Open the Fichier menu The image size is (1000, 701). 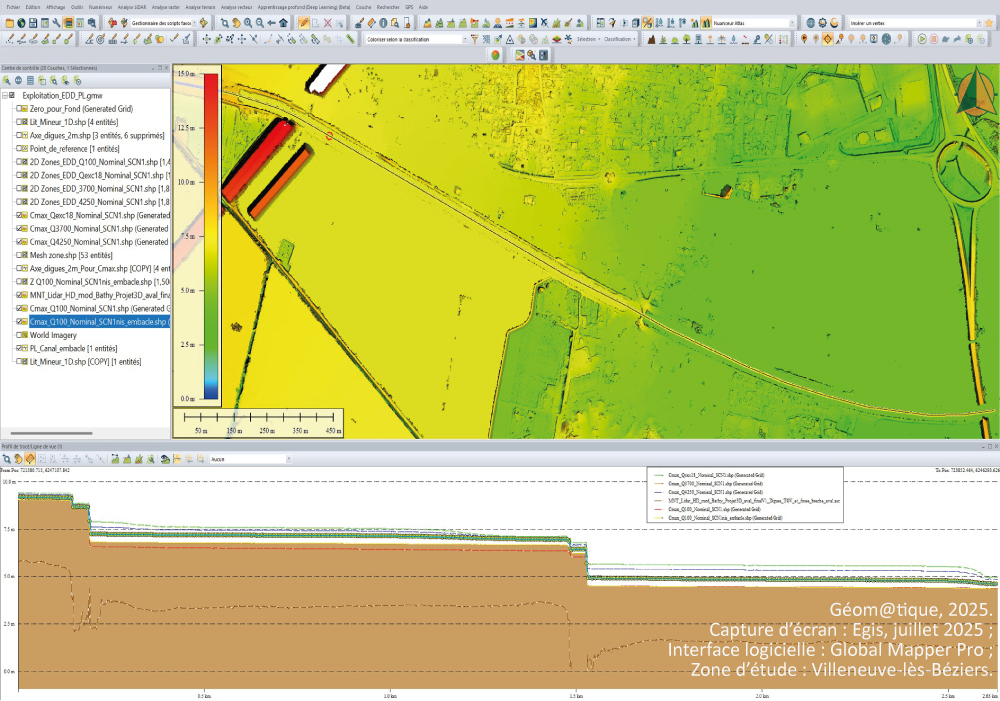[x=12, y=6]
